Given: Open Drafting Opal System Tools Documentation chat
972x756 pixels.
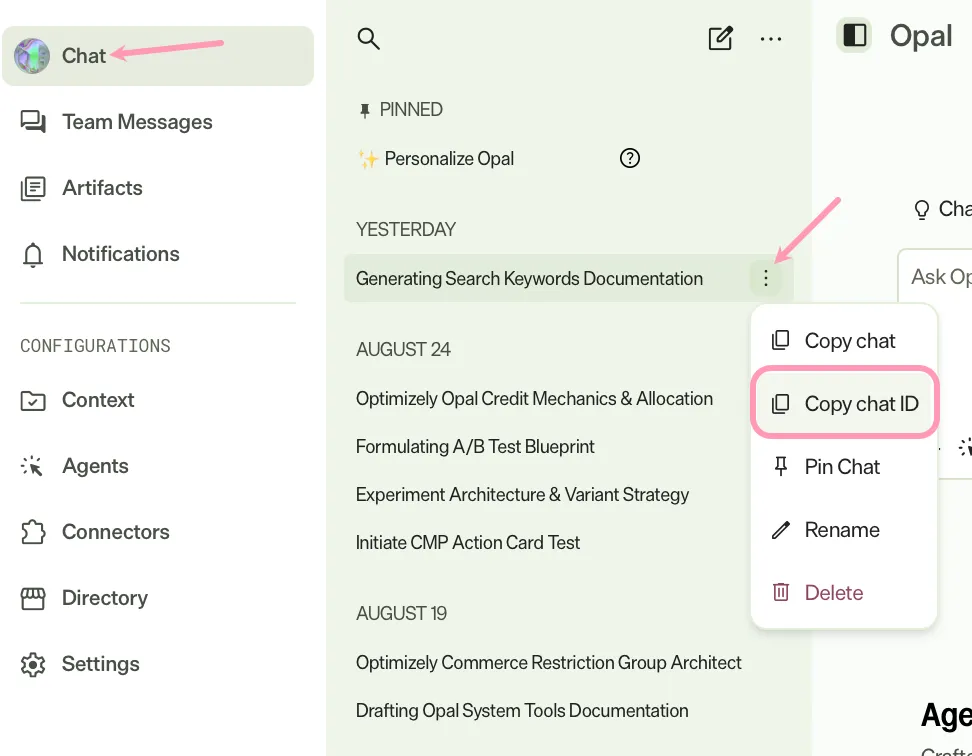Looking at the screenshot, I should coord(522,711).
